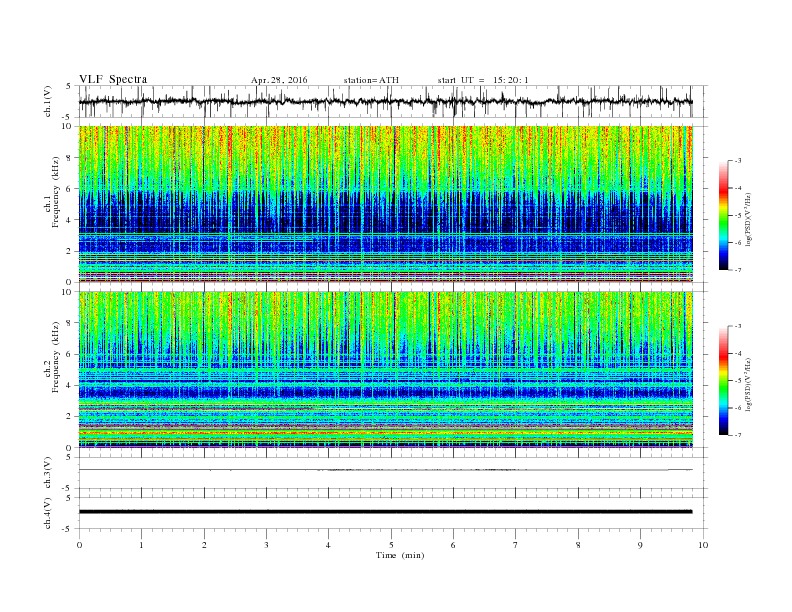Click the "ch.3(V)" axis label
The image size is (792, 612).
[x=48, y=473]
